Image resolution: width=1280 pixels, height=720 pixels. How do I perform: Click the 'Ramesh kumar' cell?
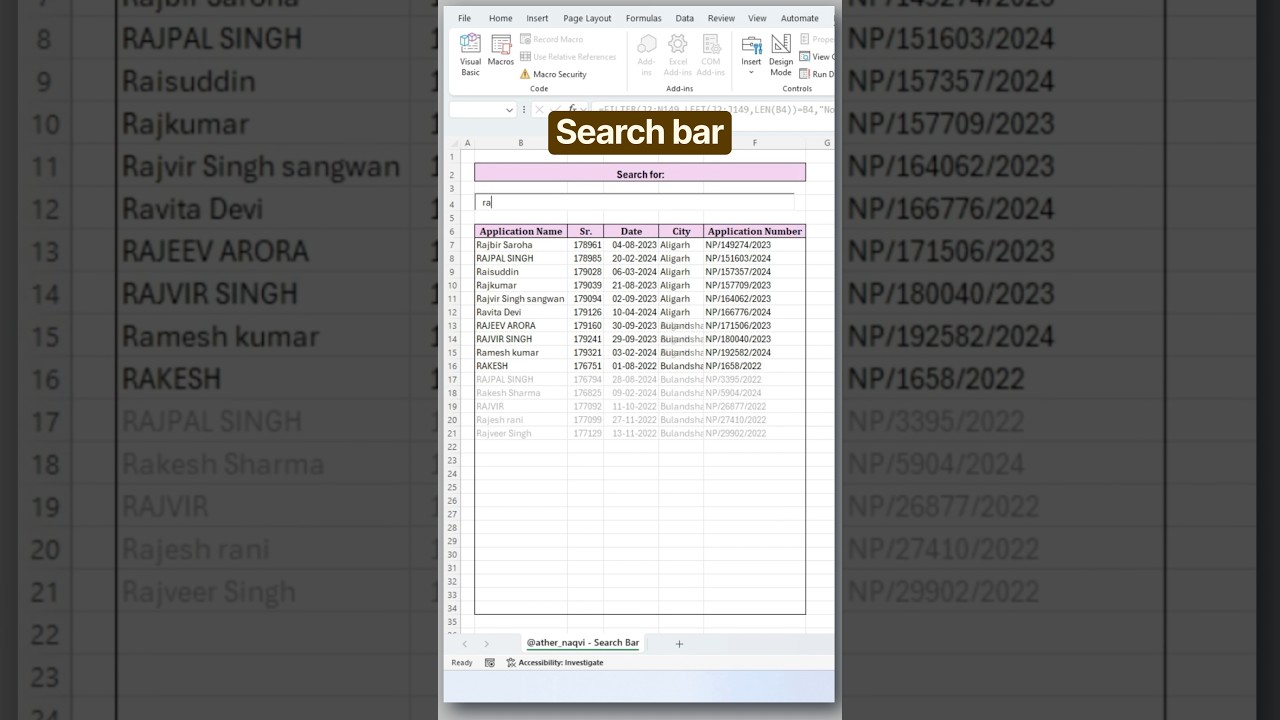521,352
